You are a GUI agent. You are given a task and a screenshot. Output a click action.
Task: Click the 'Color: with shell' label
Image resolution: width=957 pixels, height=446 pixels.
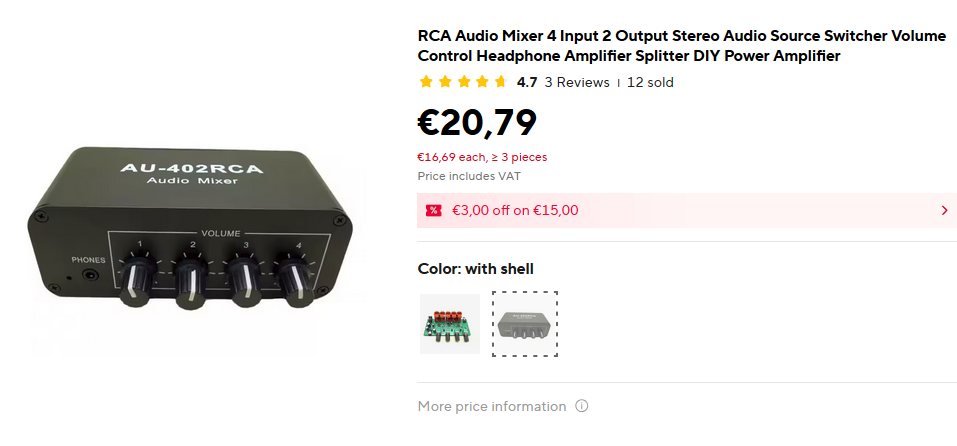475,269
